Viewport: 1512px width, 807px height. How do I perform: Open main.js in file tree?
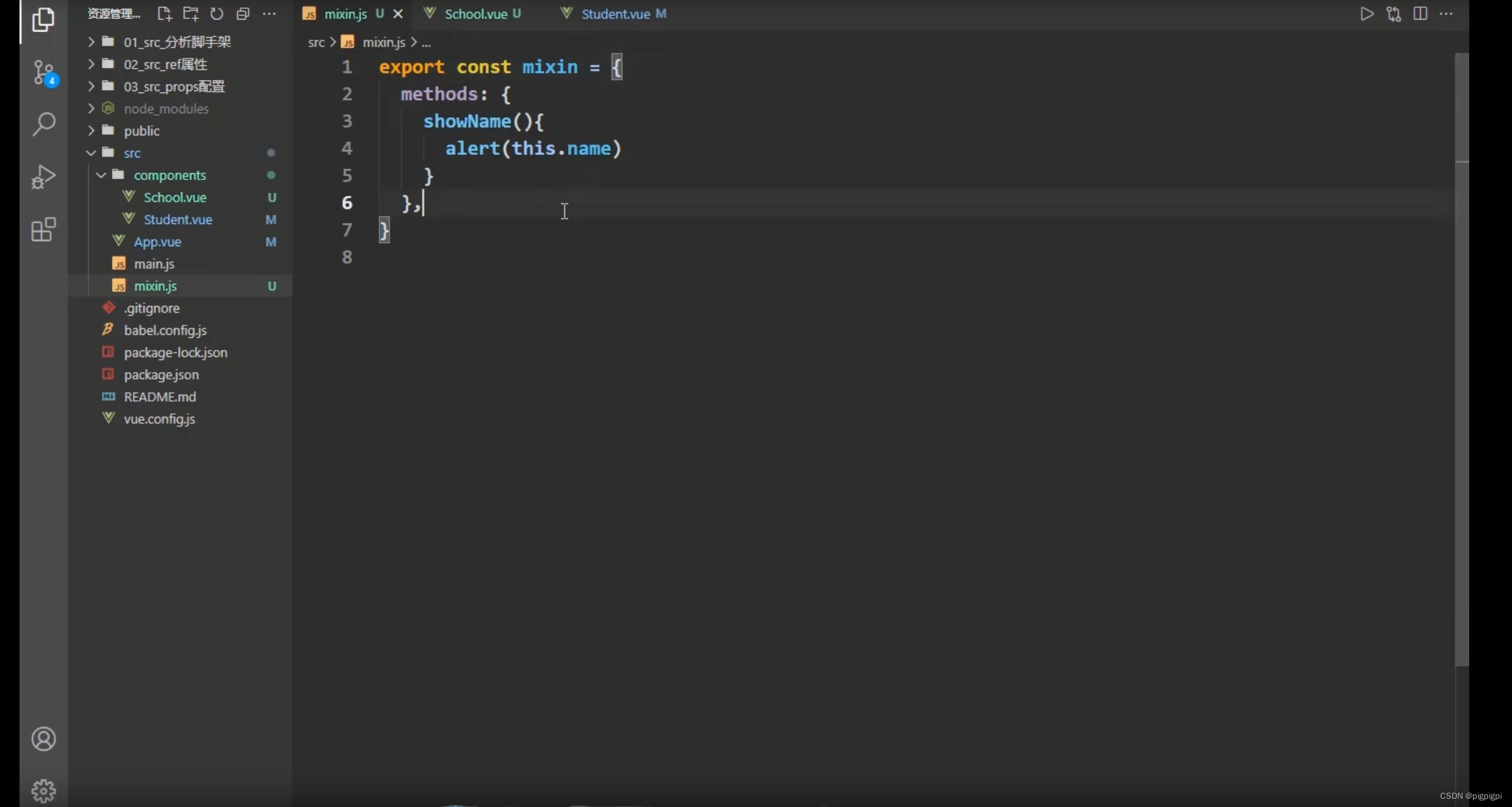[154, 264]
